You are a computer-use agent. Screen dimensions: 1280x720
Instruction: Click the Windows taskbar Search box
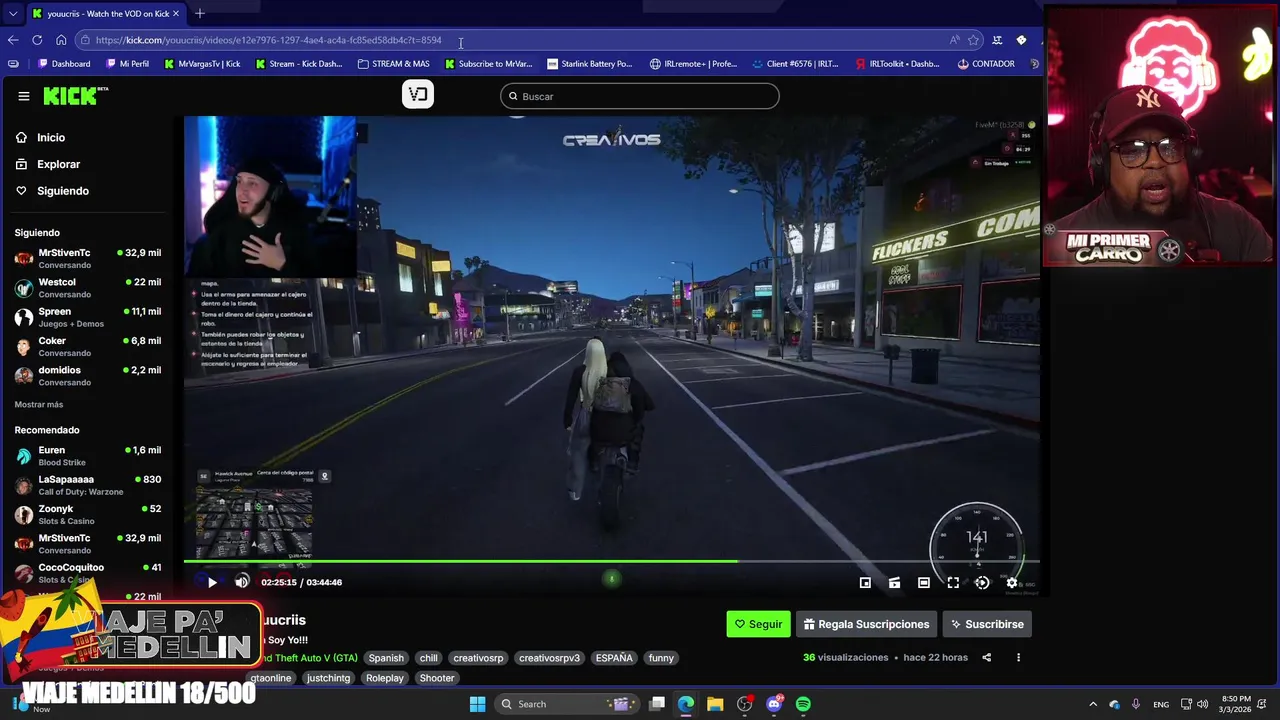[x=565, y=704]
